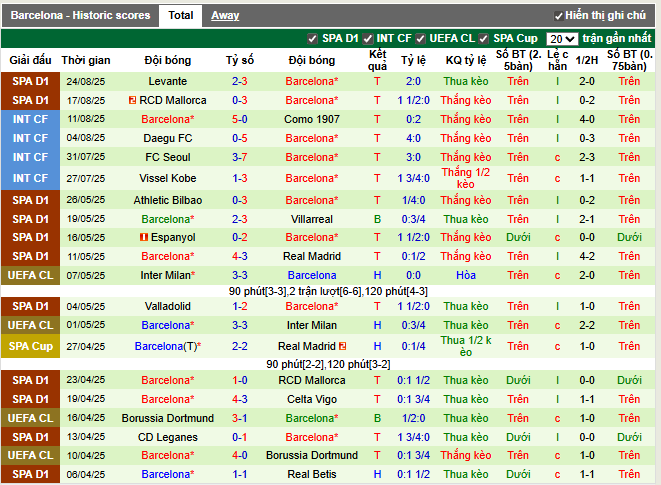
Task: Click red card icon beside RCD Mallorca
Action: [132, 100]
